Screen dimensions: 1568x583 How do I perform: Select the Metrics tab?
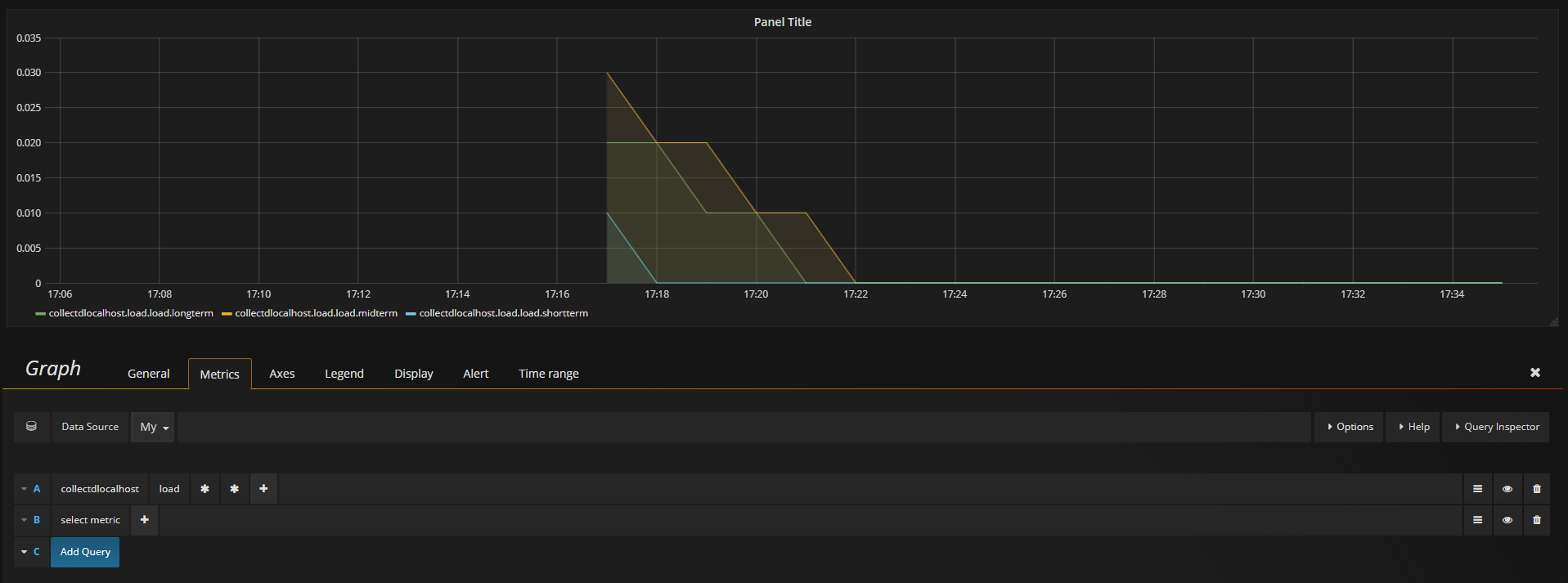point(220,374)
